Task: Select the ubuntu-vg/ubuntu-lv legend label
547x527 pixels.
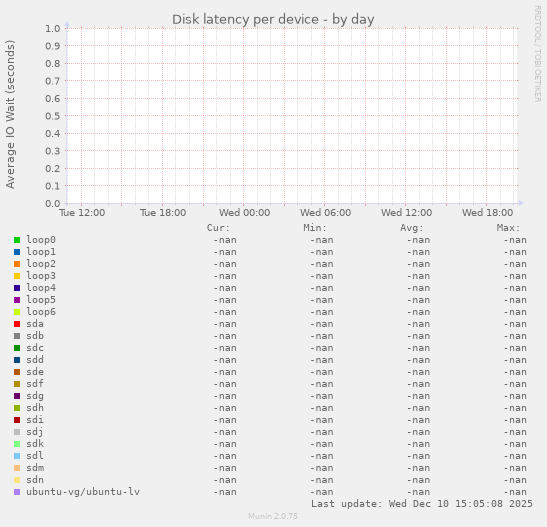Action: click(83, 492)
